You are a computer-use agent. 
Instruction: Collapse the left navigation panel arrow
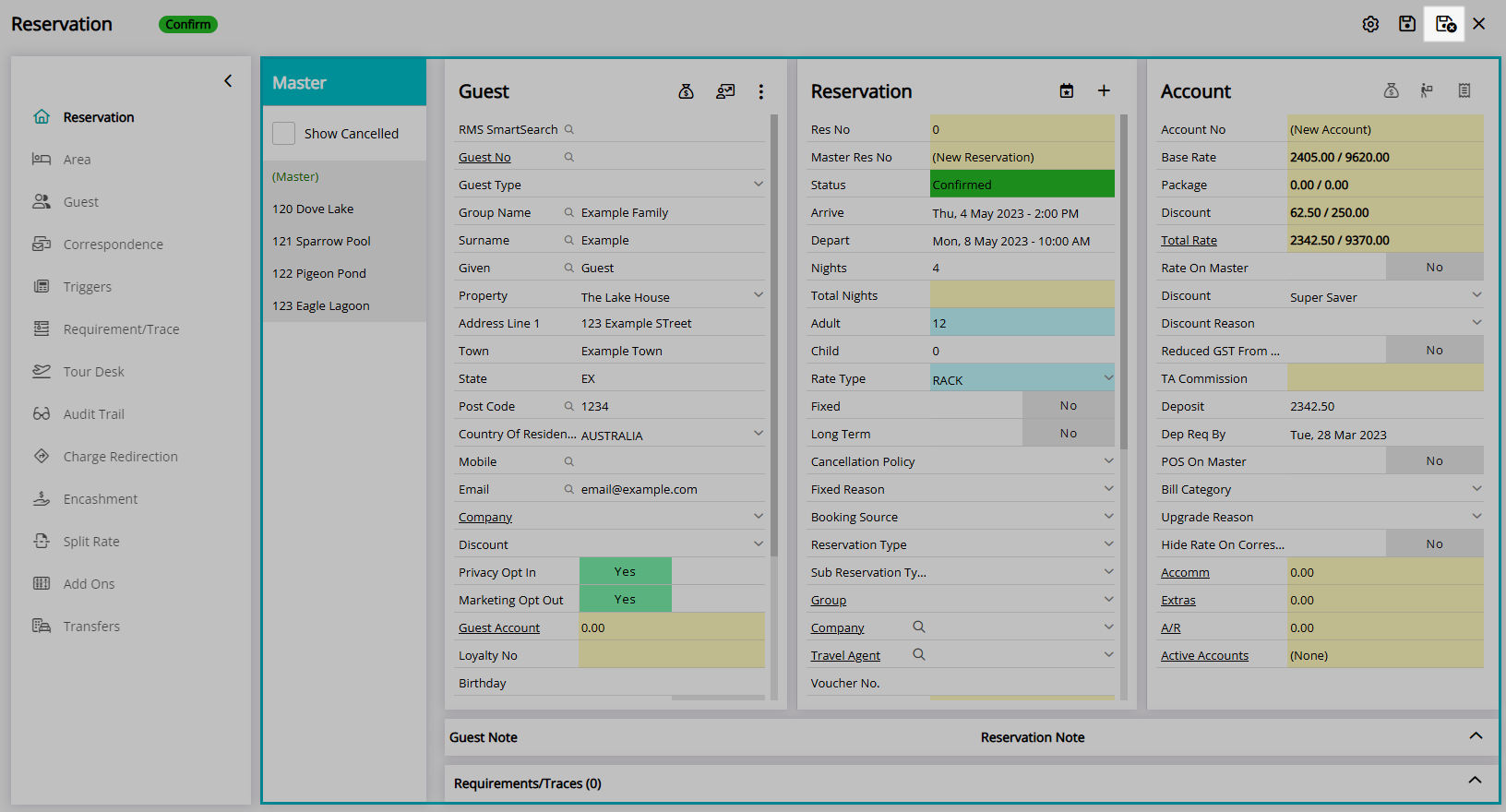[x=228, y=81]
